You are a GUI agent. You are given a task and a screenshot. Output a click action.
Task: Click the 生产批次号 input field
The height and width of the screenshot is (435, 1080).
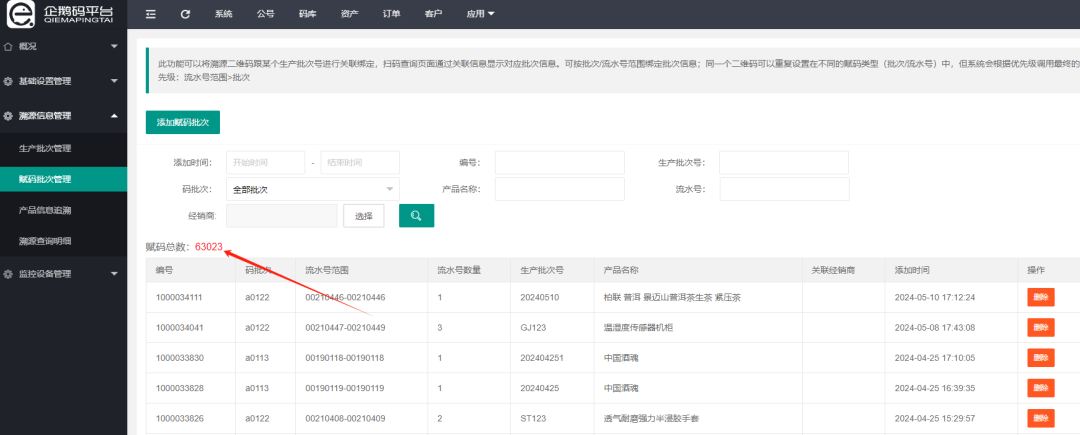[783, 162]
